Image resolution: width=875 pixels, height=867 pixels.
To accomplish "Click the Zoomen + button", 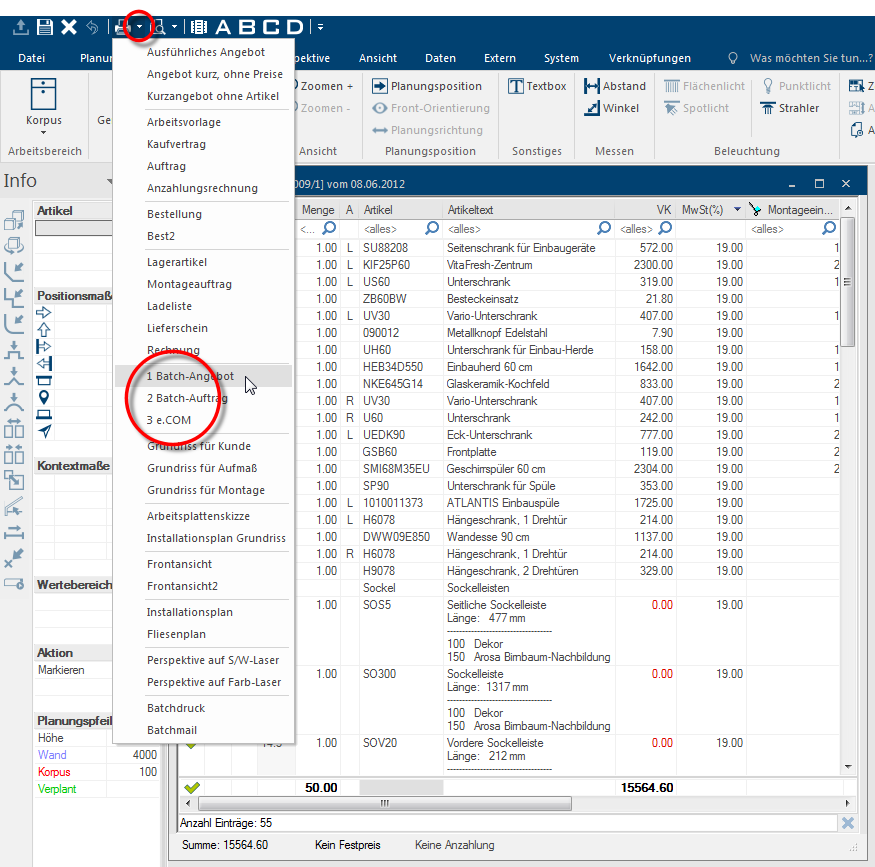I will 327,86.
